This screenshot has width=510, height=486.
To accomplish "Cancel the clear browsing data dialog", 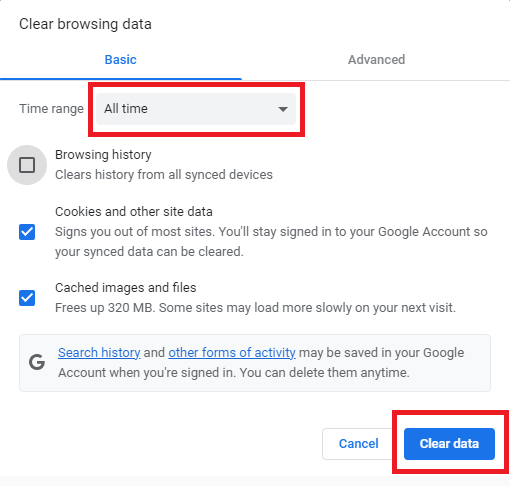I will click(359, 444).
